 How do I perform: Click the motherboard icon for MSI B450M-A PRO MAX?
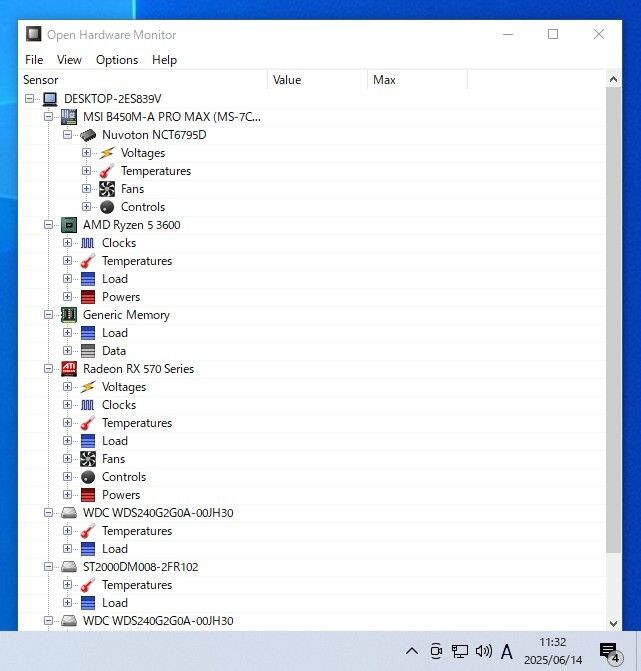69,117
